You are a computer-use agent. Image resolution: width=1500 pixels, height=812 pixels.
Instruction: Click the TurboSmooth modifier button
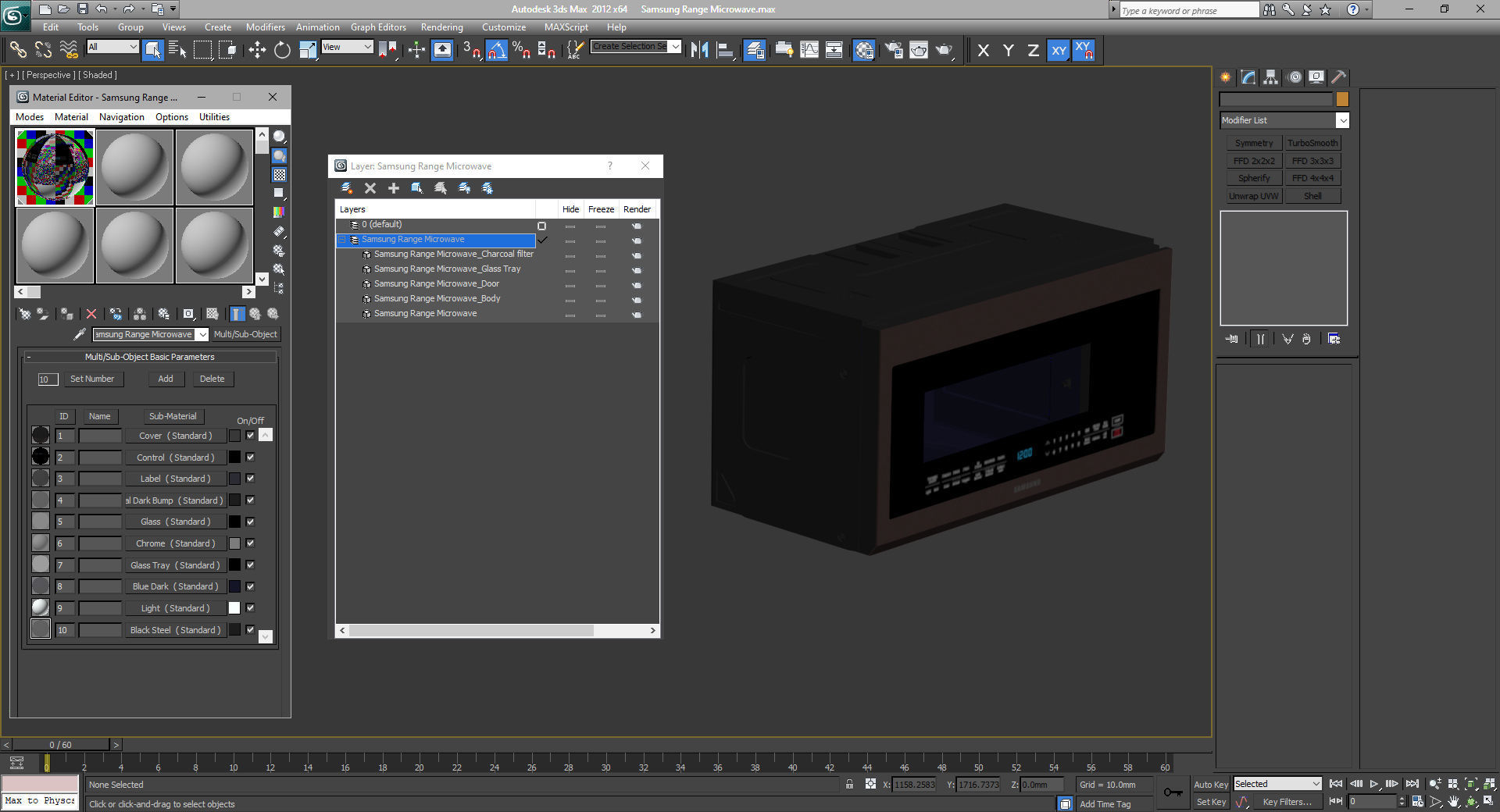(1312, 143)
